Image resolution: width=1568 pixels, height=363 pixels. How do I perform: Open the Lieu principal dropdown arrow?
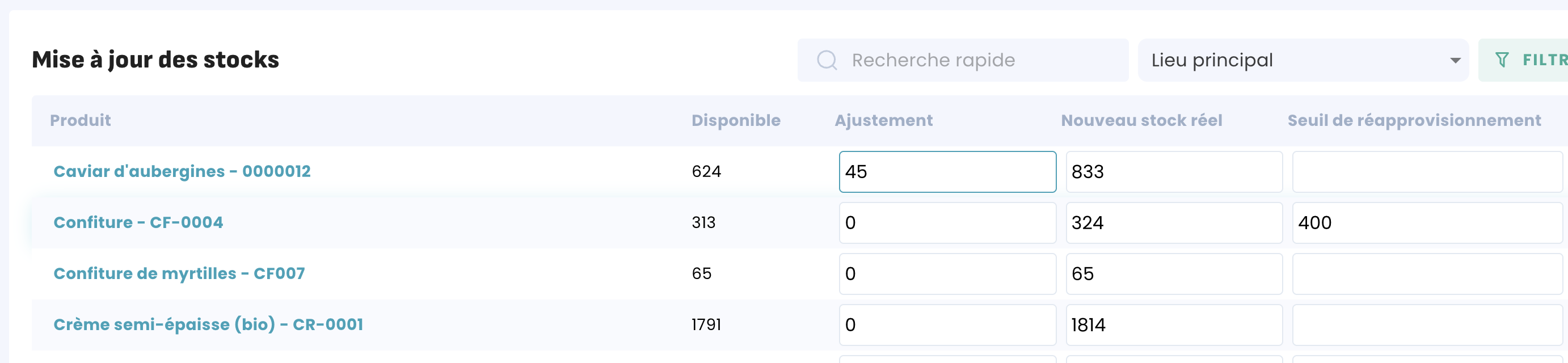pos(1455,60)
